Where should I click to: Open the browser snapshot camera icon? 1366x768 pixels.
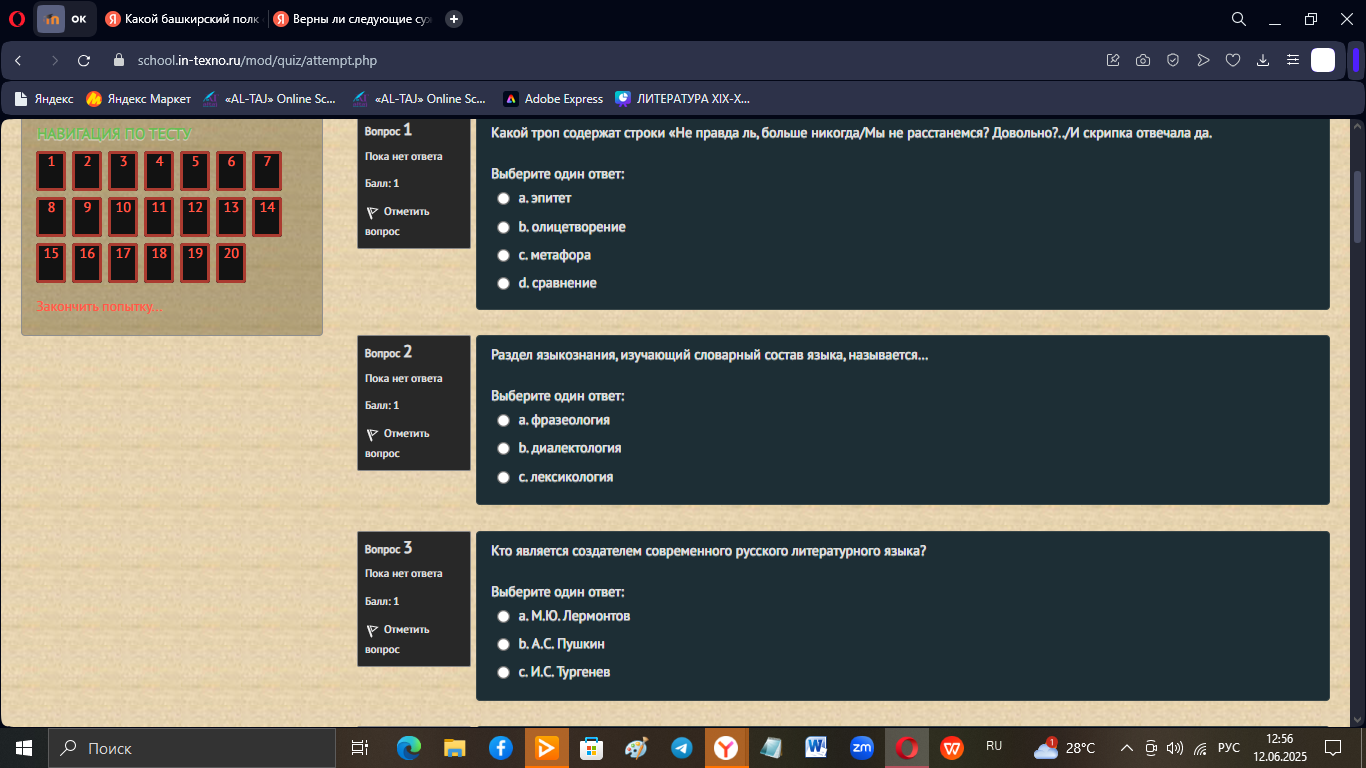1143,61
